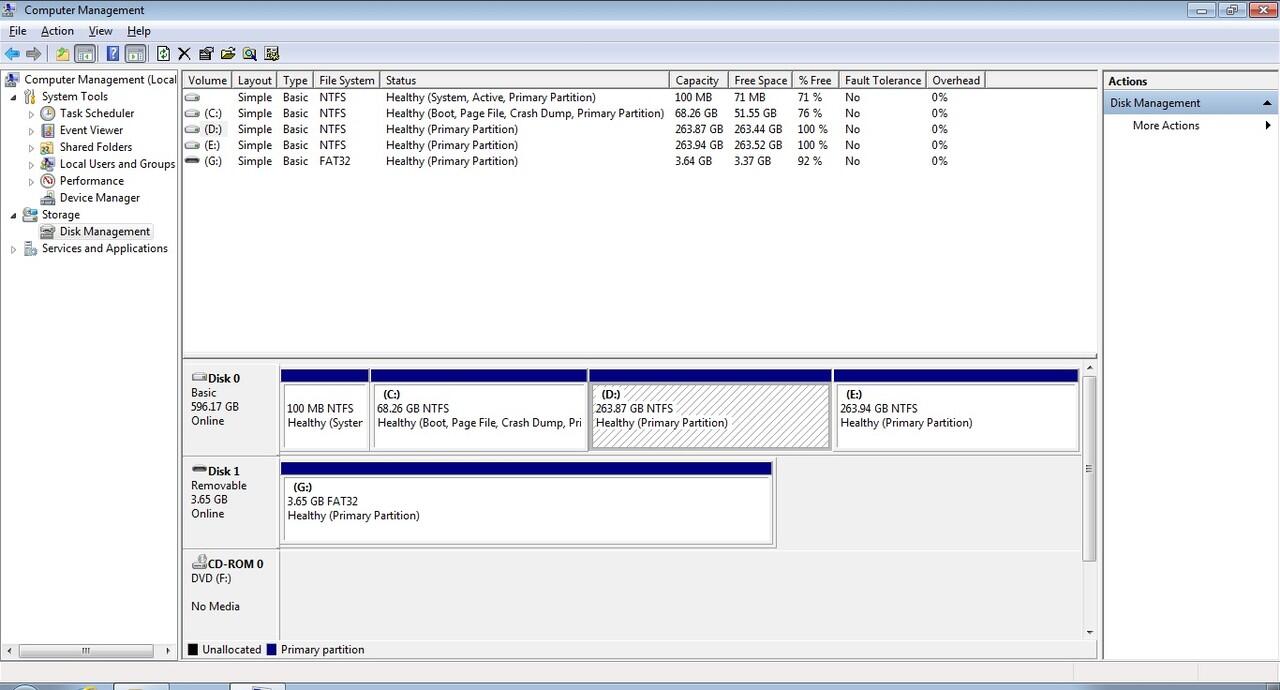Click the Properties toolbar icon
Image resolution: width=1280 pixels, height=690 pixels.
pyautogui.click(x=206, y=54)
